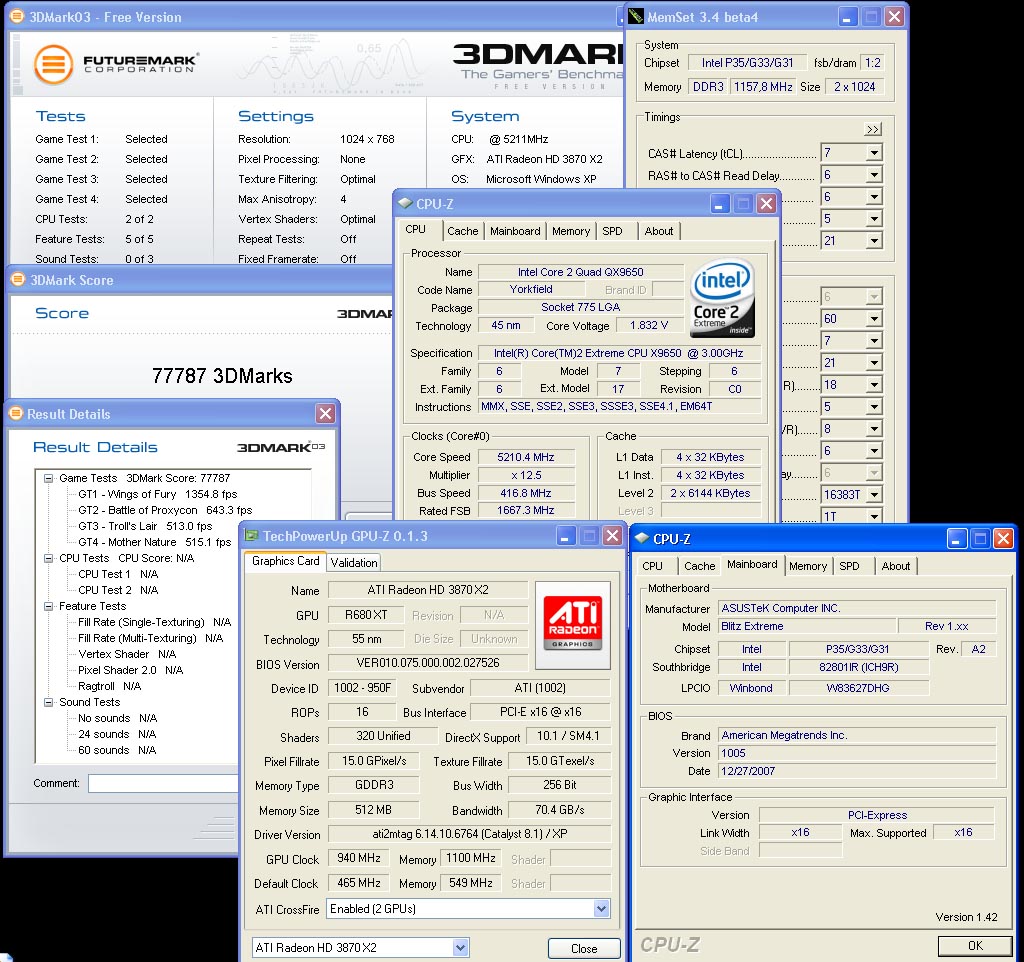
Task: Click the ATI Radeon Graphics logo
Action: point(573,626)
